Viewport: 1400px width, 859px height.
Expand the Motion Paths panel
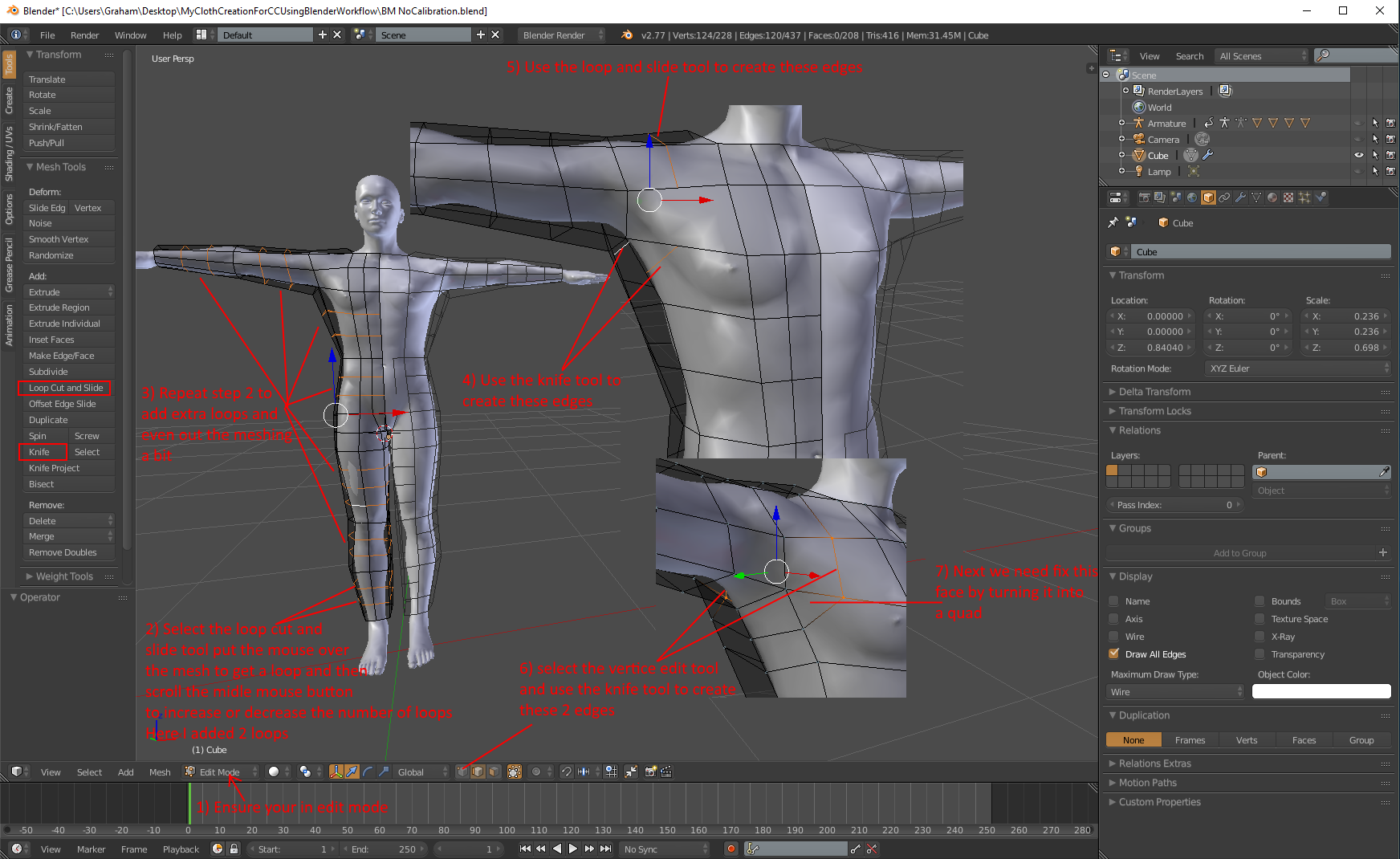click(1147, 782)
